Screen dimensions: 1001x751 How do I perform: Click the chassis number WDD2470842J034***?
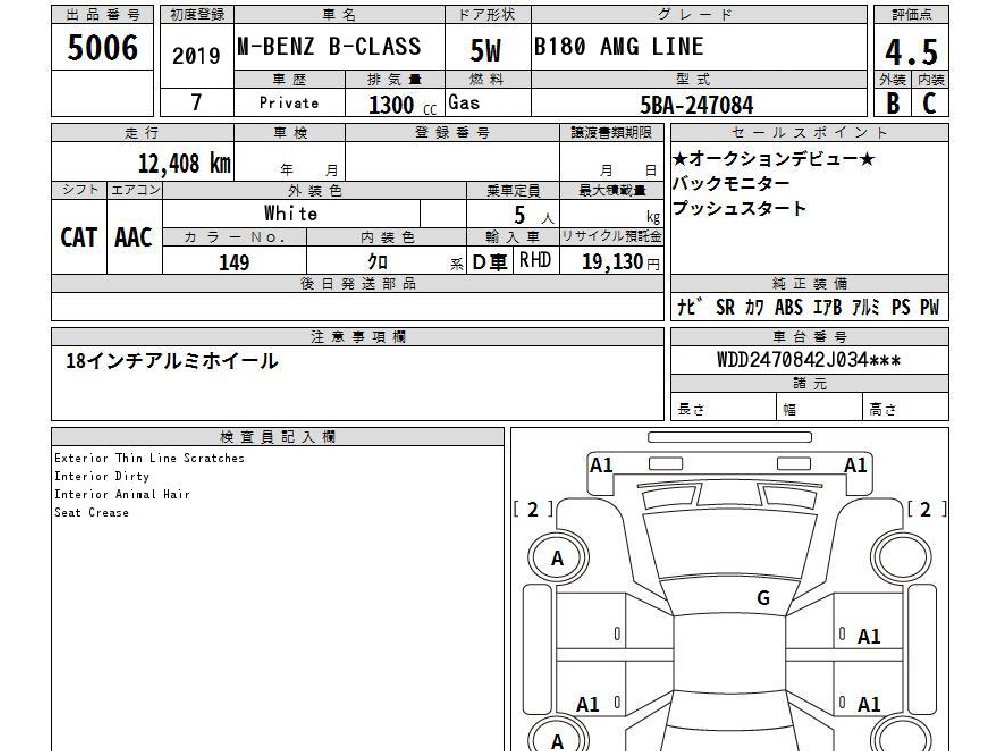click(809, 360)
